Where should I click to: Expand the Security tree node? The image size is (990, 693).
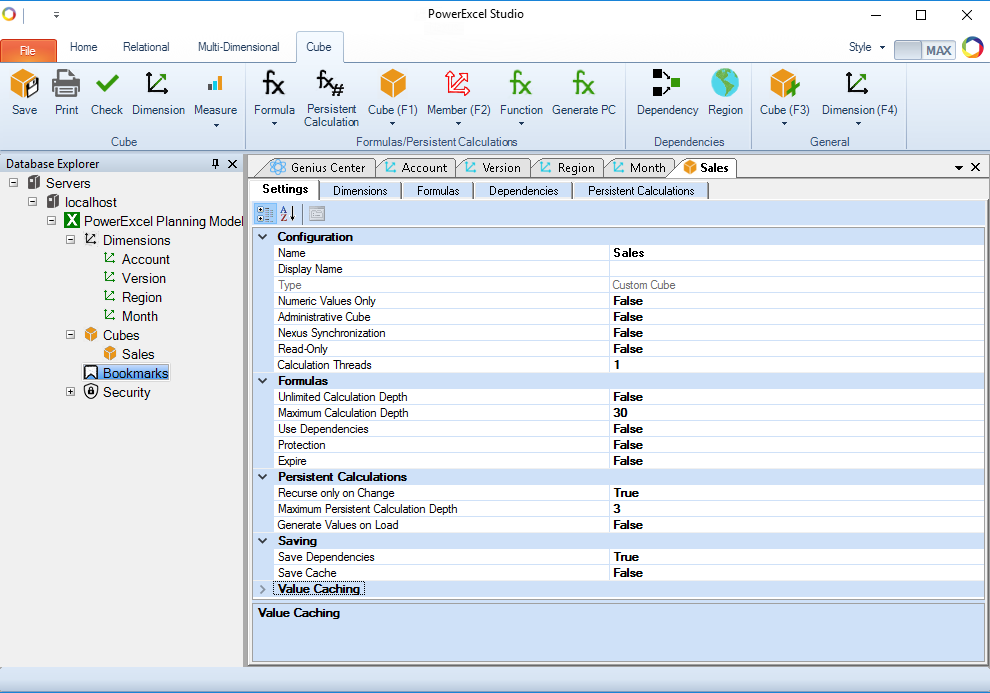click(70, 391)
